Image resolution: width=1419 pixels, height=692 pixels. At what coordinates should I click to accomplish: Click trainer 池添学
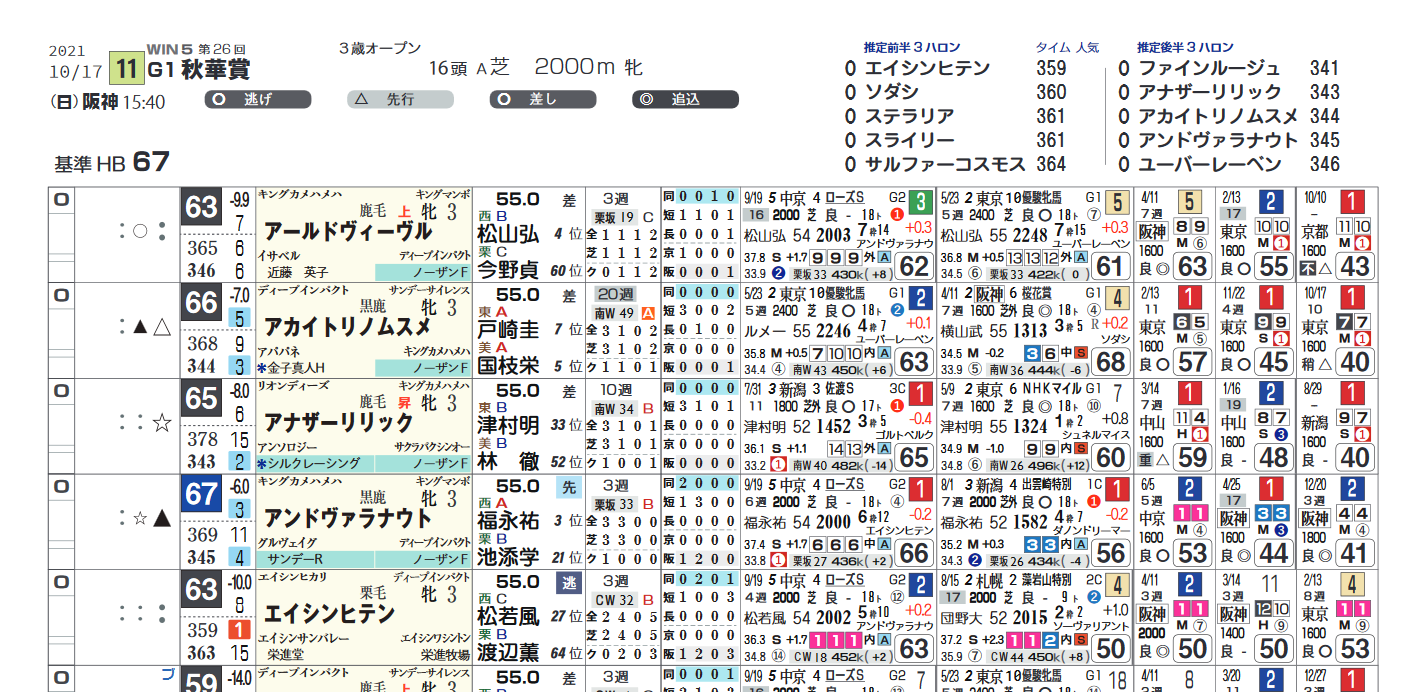[507, 556]
